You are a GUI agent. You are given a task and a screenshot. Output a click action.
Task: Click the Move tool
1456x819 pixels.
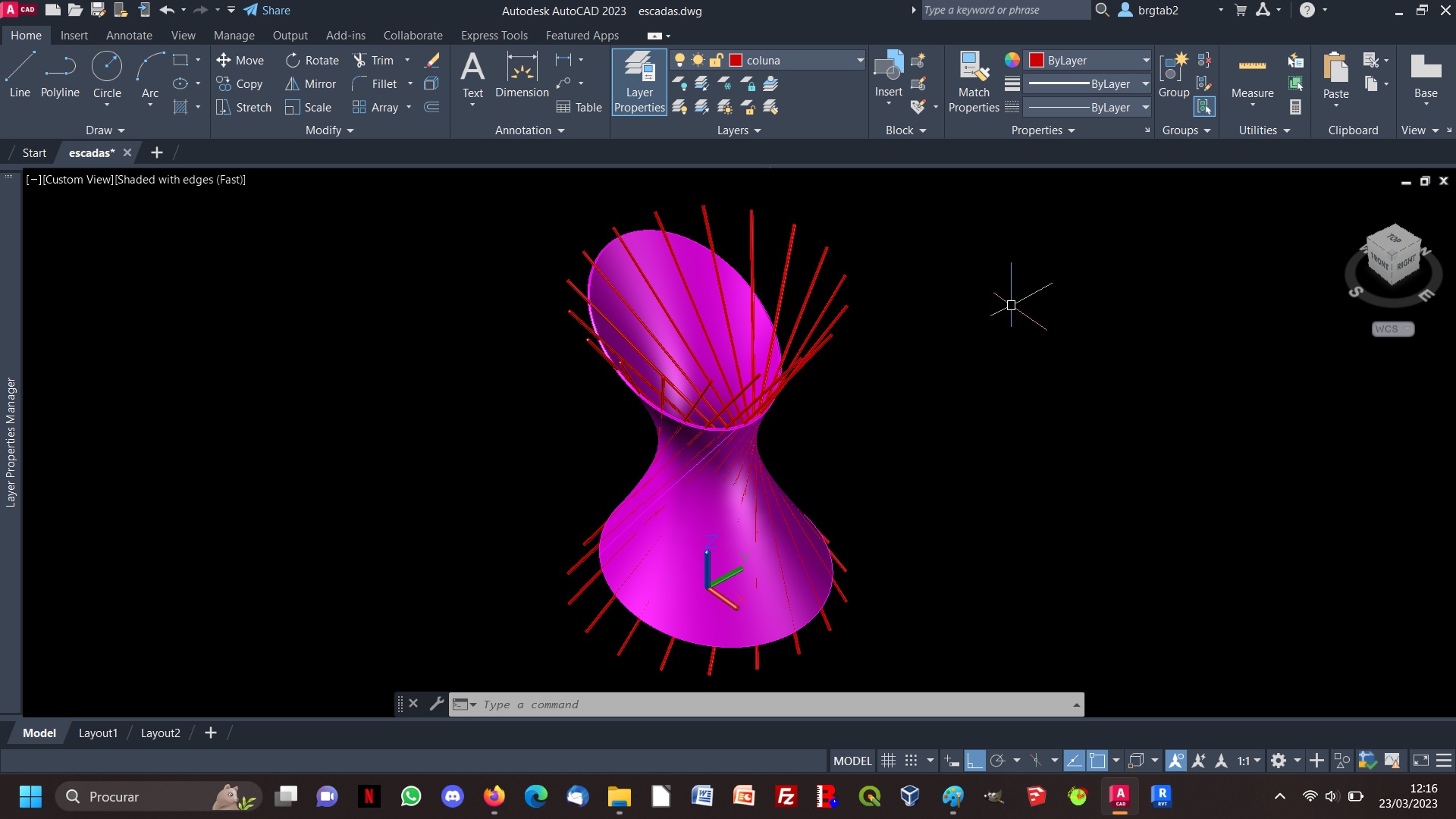point(240,60)
